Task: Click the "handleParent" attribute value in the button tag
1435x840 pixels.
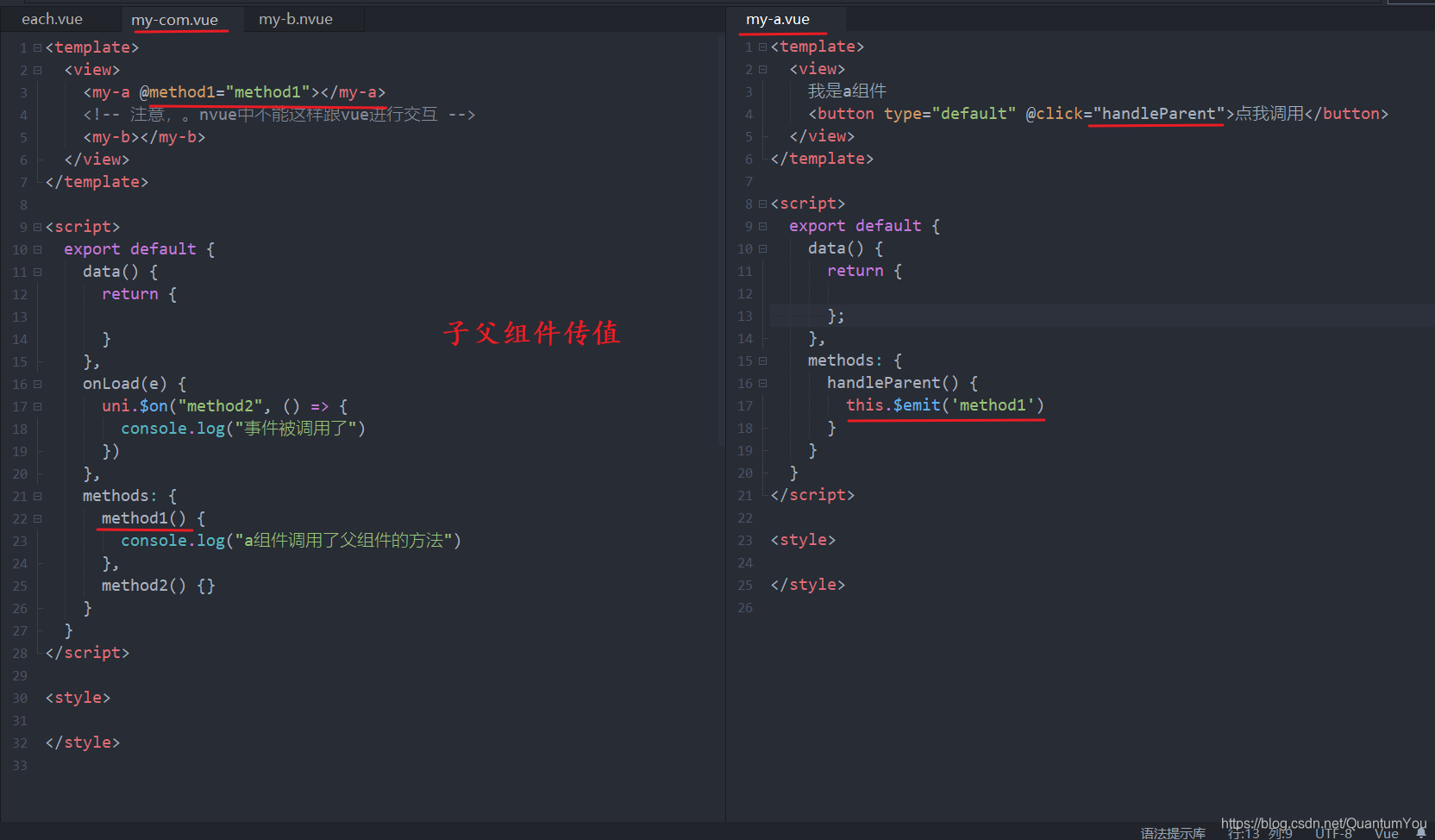Action: click(x=1158, y=114)
